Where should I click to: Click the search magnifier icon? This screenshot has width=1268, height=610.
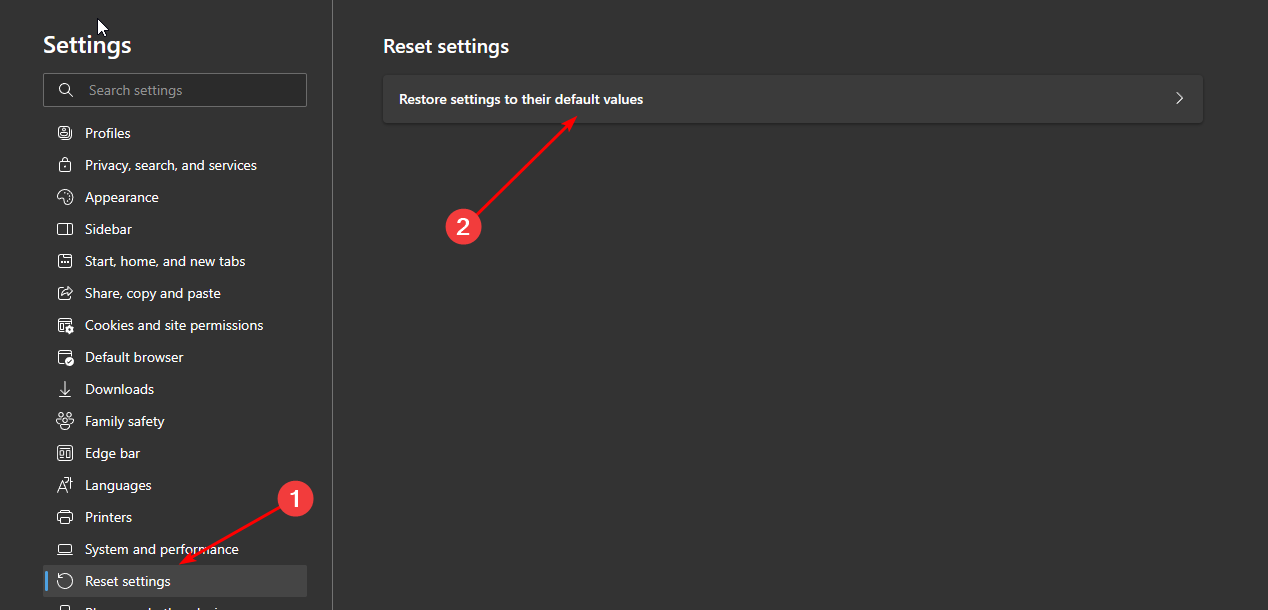[65, 90]
